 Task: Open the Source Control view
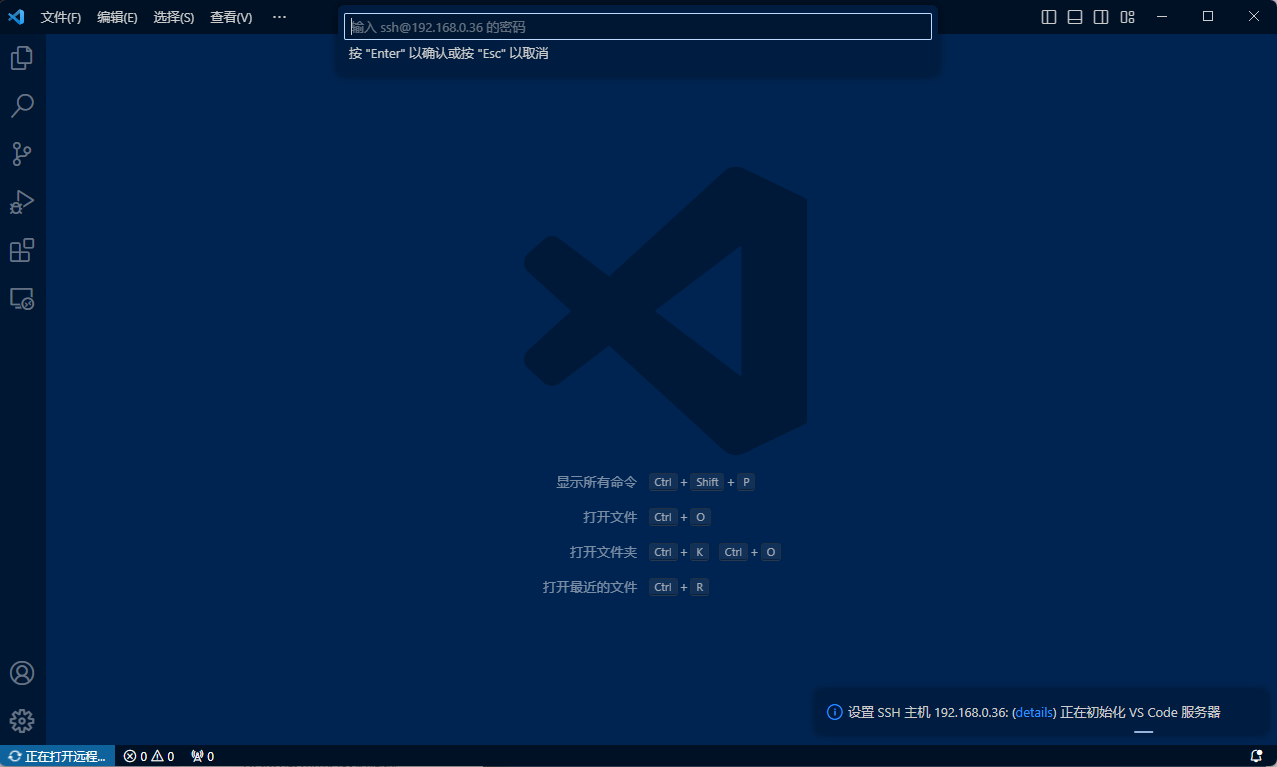(x=22, y=154)
